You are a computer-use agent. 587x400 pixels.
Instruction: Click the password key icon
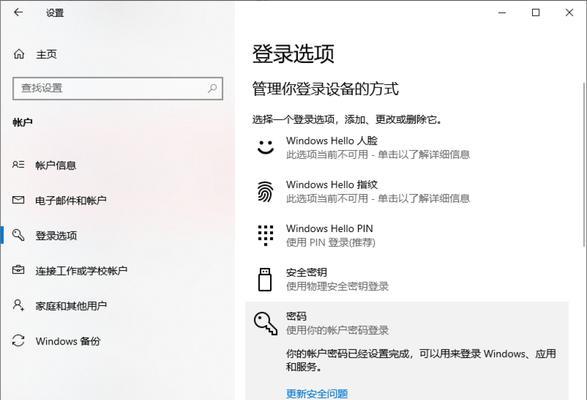pos(265,323)
